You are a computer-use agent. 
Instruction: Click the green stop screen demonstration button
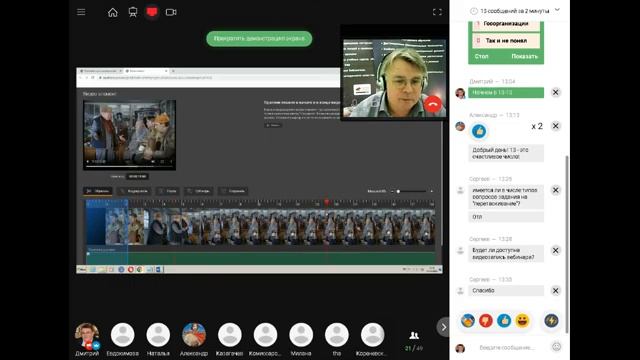point(259,39)
